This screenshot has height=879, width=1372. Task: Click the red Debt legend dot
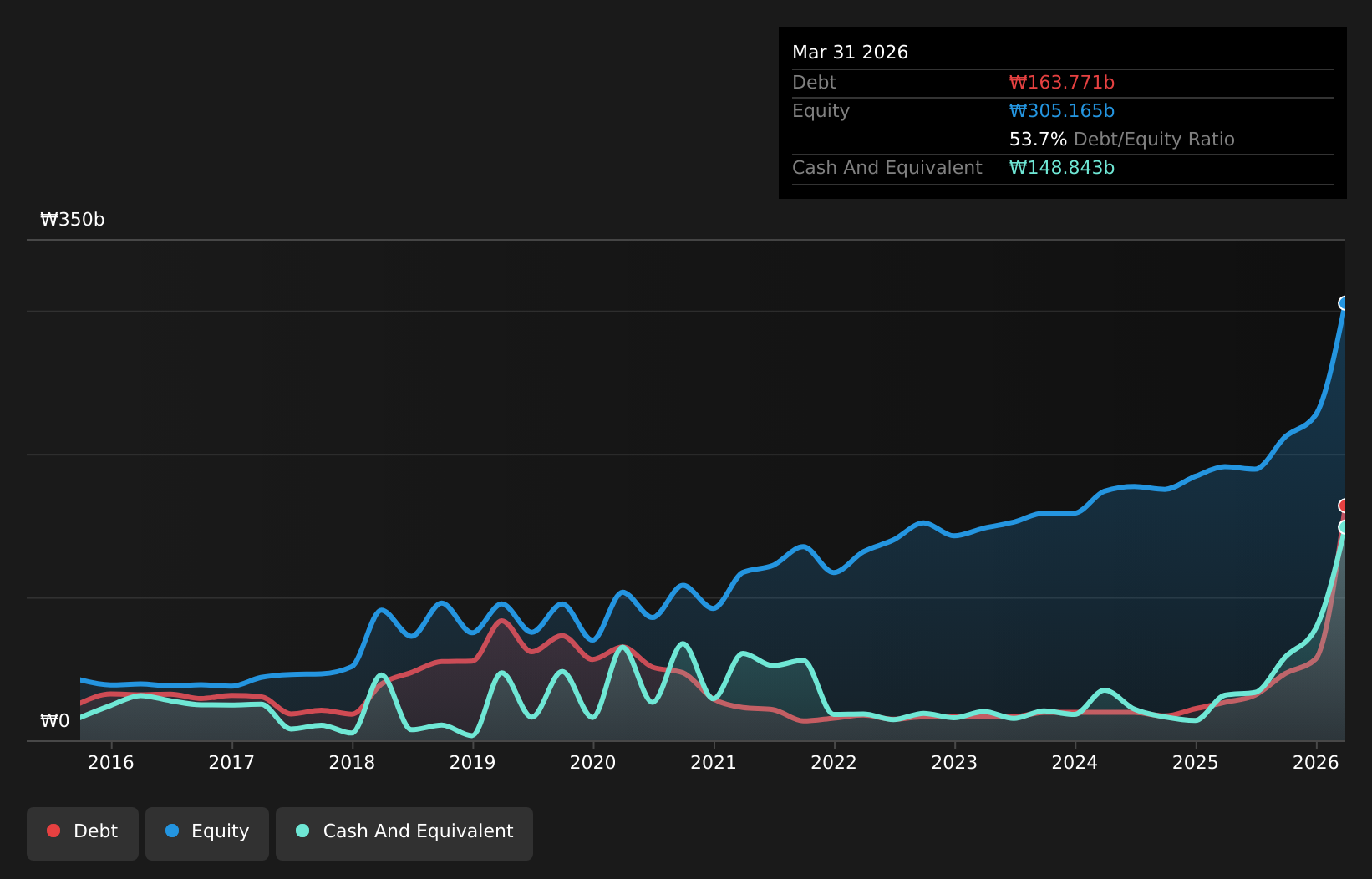[x=53, y=831]
